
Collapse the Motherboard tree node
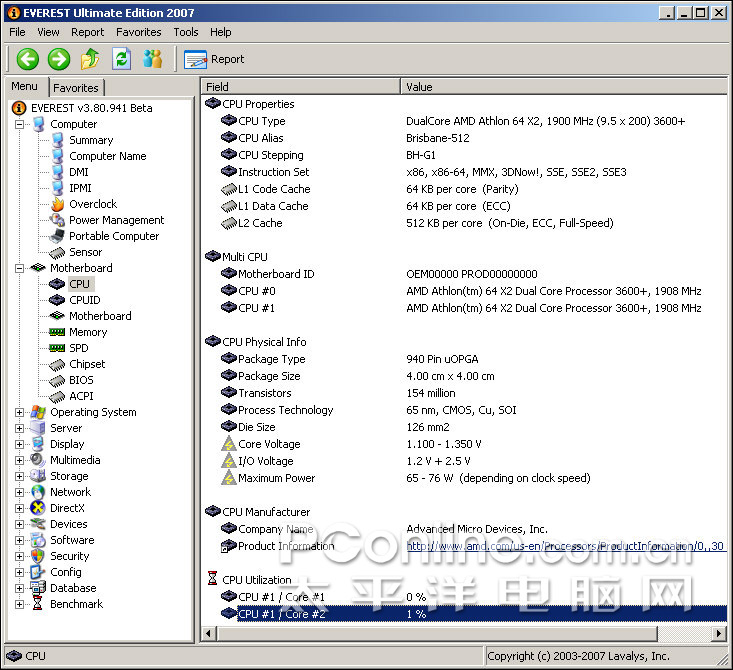[x=20, y=268]
